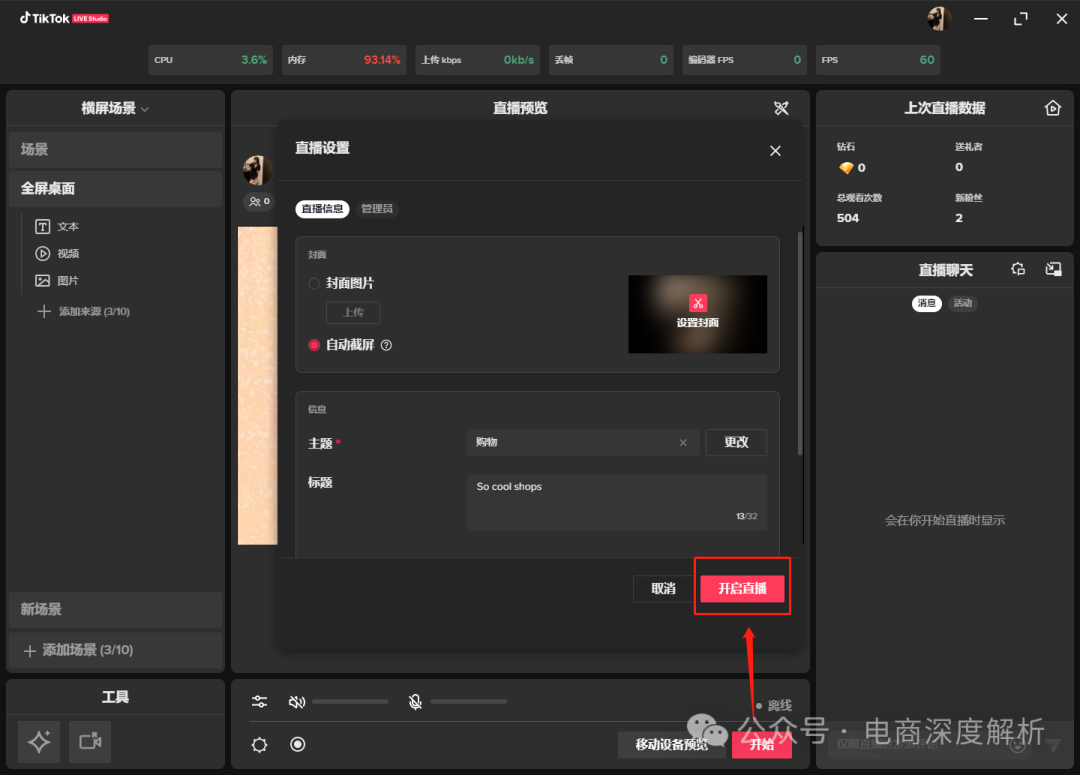Switch to the 活动 chat tab
This screenshot has width=1080, height=775.
963,303
